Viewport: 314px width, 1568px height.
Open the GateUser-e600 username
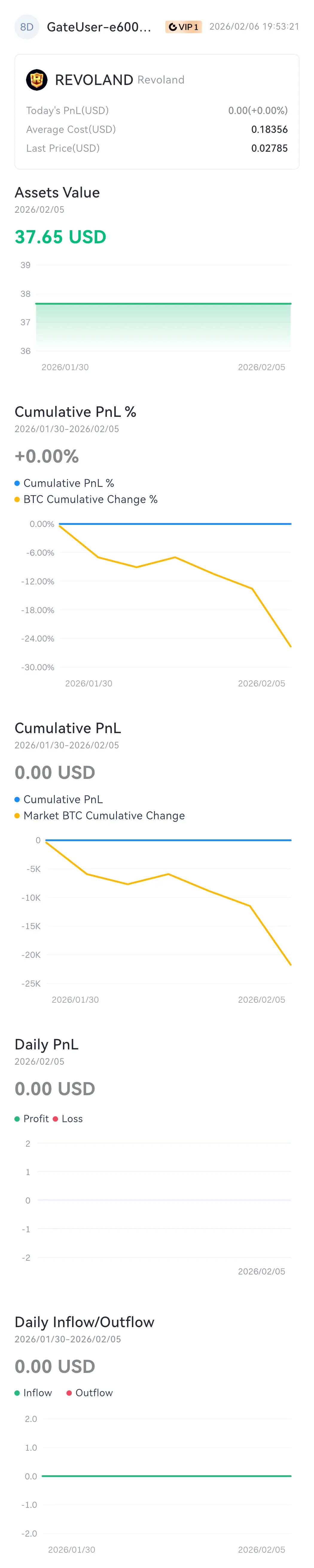click(99, 27)
